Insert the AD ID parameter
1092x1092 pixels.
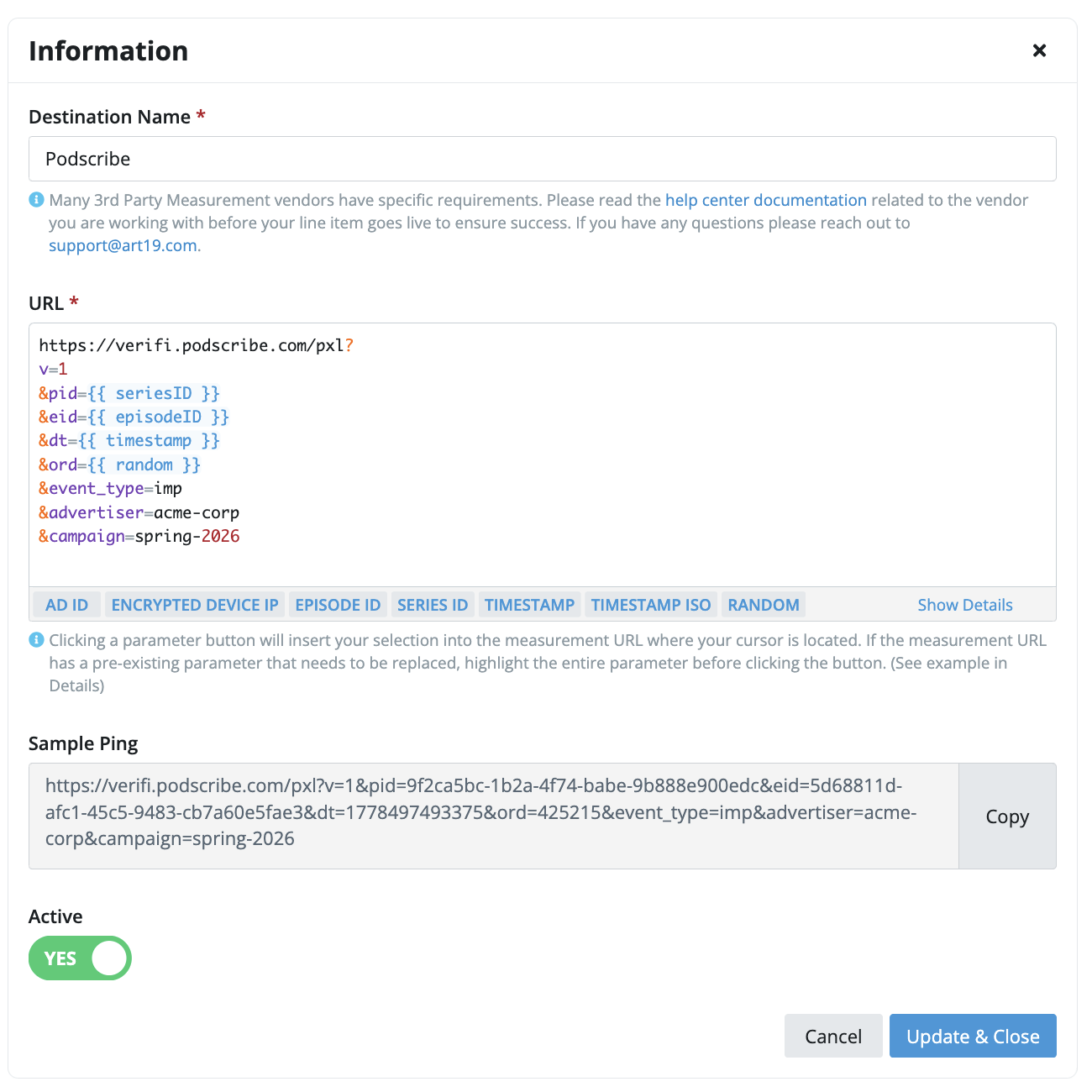(67, 605)
